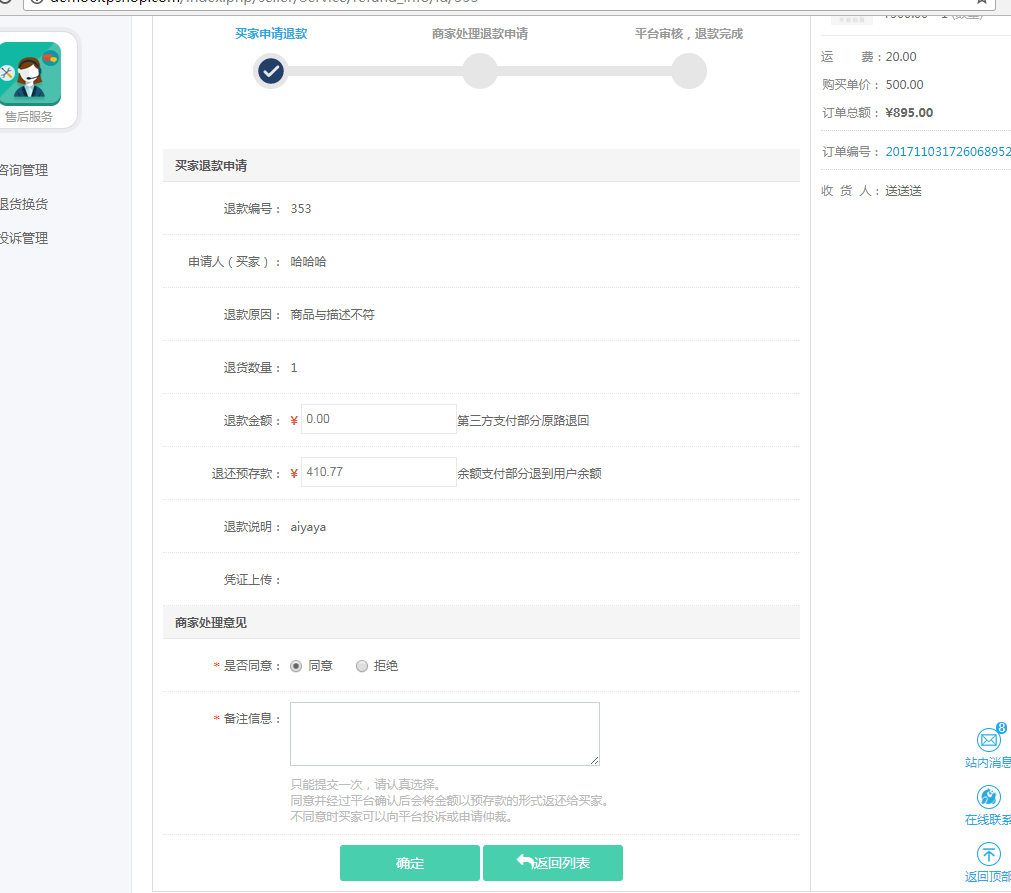Click the 在线联系 QQ penguin icon
Image resolution: width=1011 pixels, height=893 pixels.
(988, 797)
